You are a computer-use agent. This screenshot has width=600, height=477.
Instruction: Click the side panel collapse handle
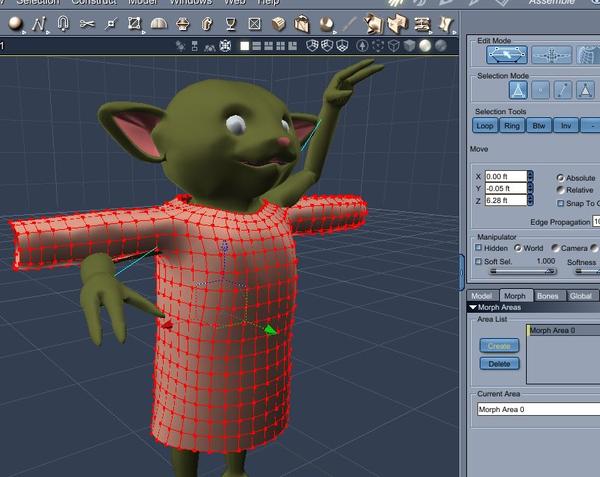[462, 272]
